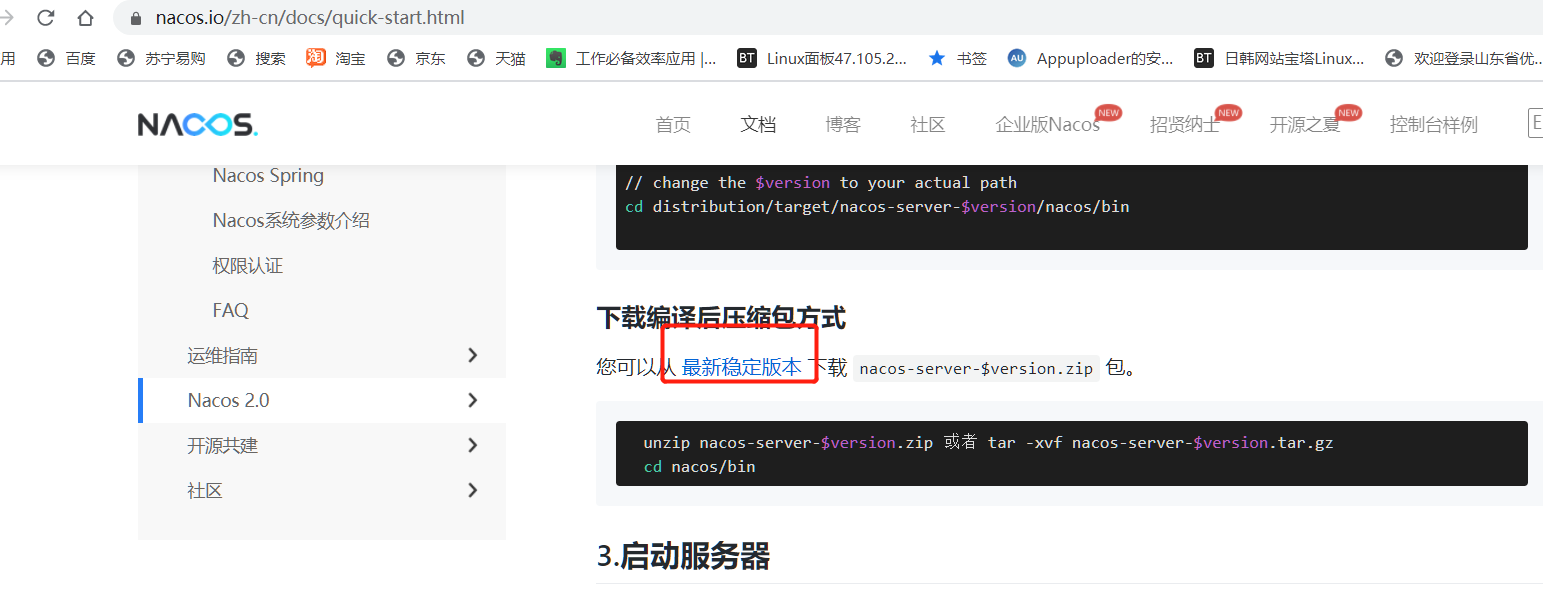Viewport: 1543px width, 597px height.
Task: Open the FAQ sidebar link
Action: [x=230, y=310]
